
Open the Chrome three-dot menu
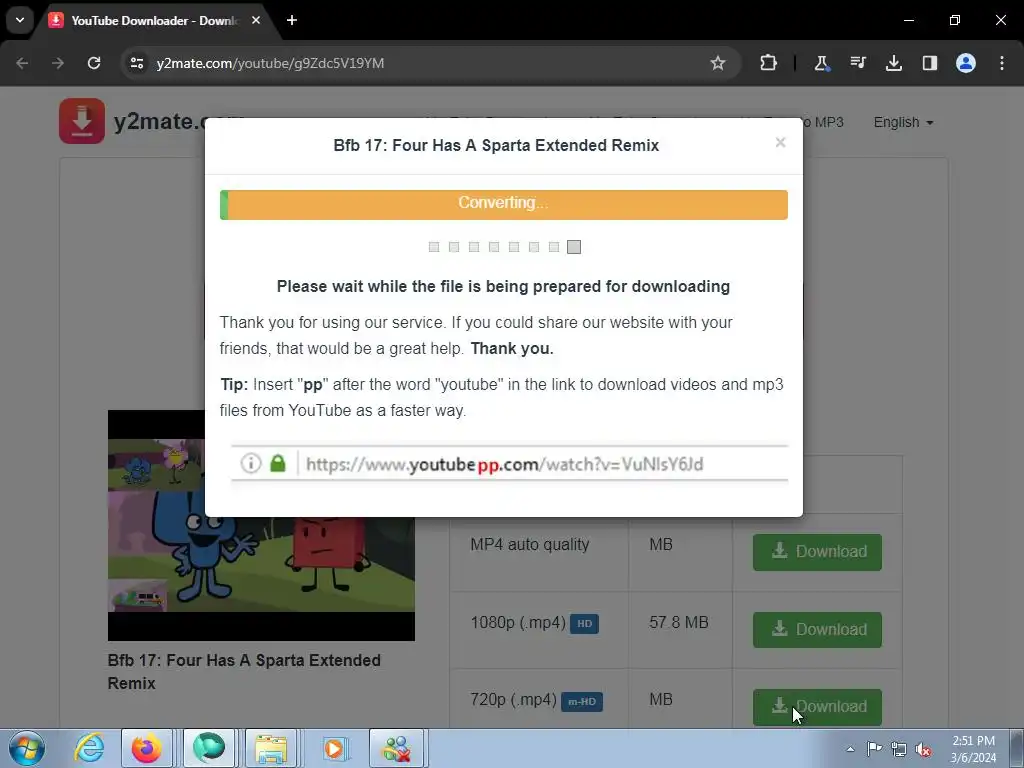[x=1002, y=63]
